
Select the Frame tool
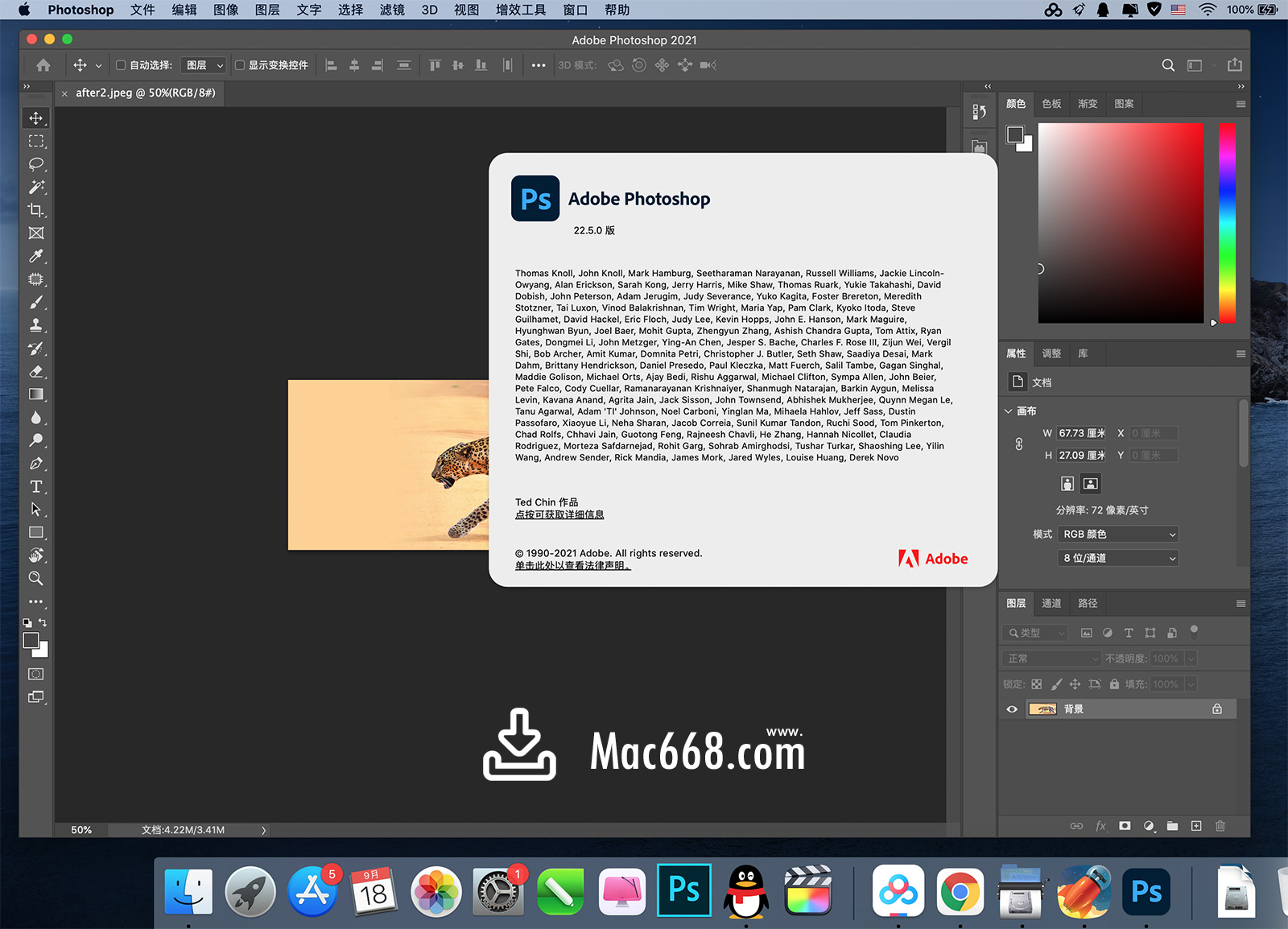pyautogui.click(x=36, y=233)
